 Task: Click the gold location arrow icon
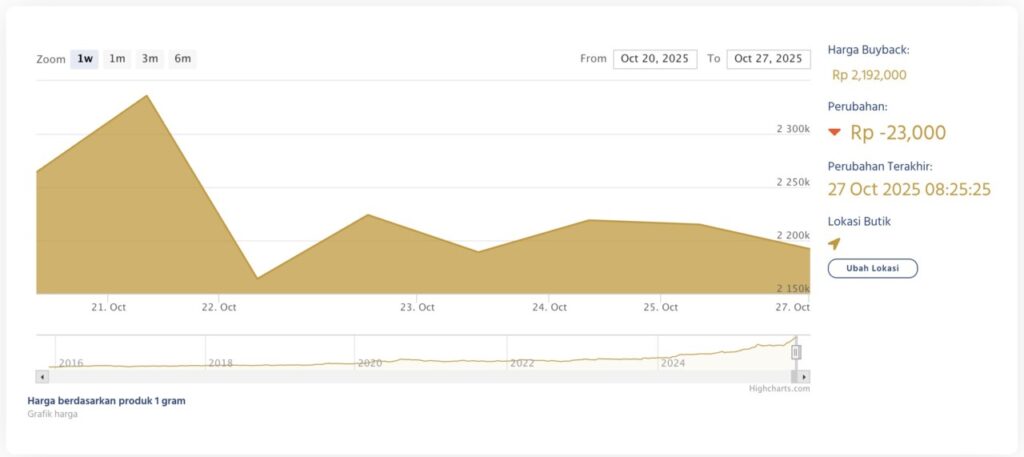(834, 243)
